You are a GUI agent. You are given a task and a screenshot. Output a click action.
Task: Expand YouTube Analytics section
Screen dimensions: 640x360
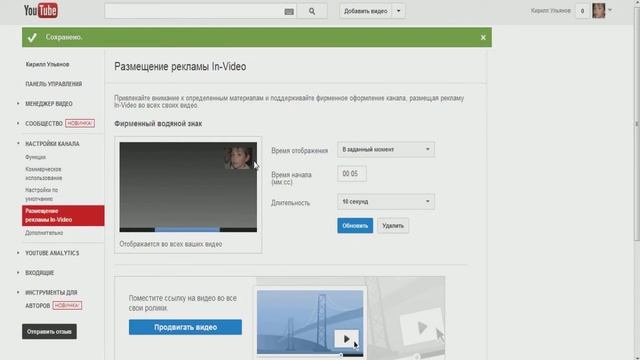(x=52, y=253)
